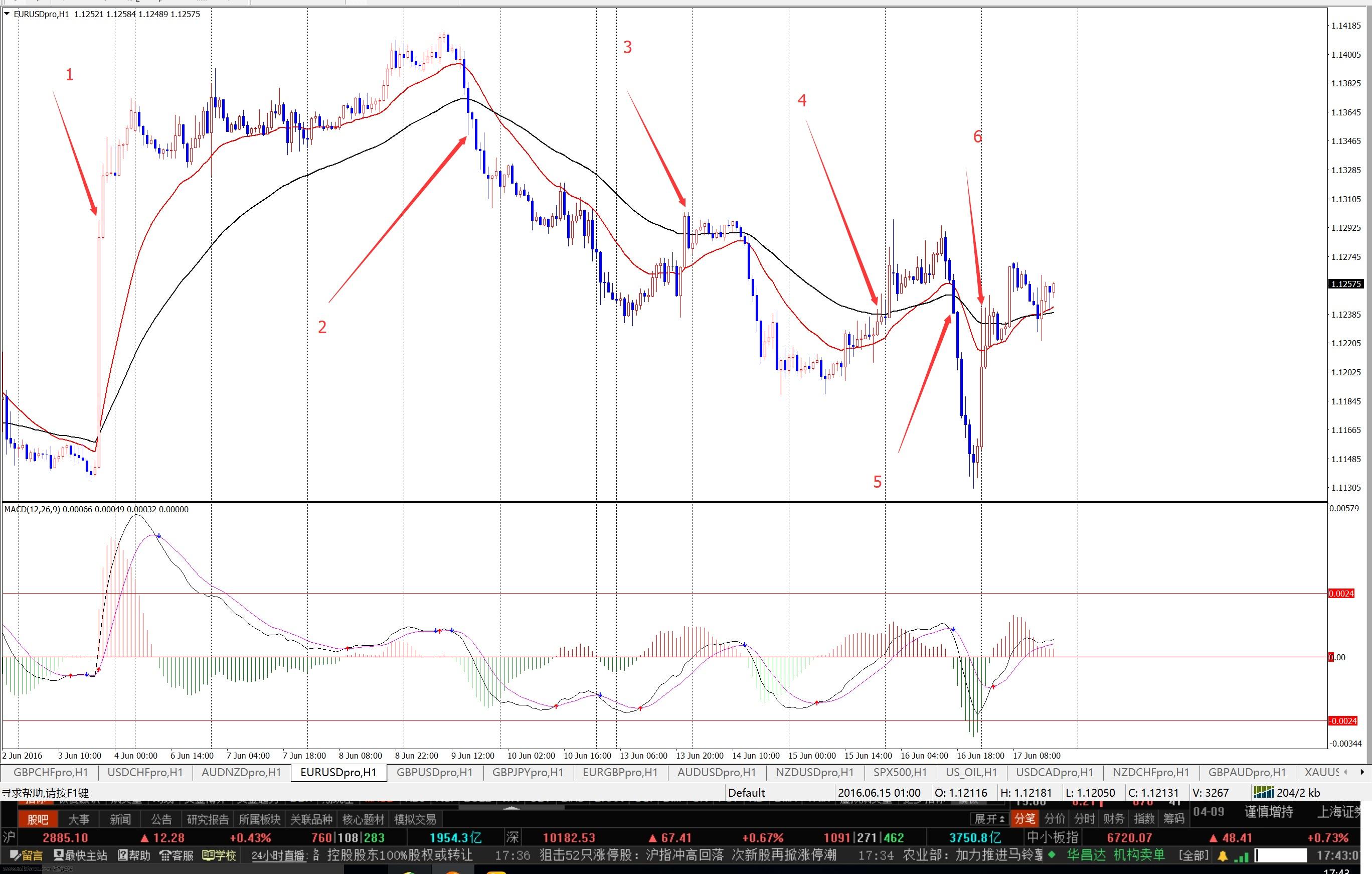Screen dimensions: 1372x874
Task: Select the 筹码 chip distribution tab
Action: pos(1174,819)
